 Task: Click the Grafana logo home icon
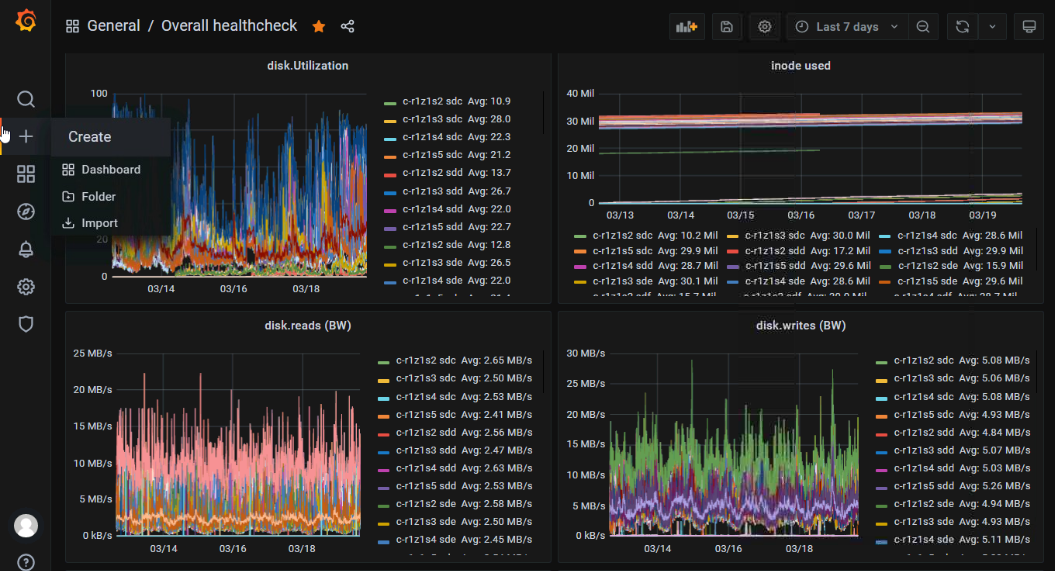pyautogui.click(x=26, y=22)
